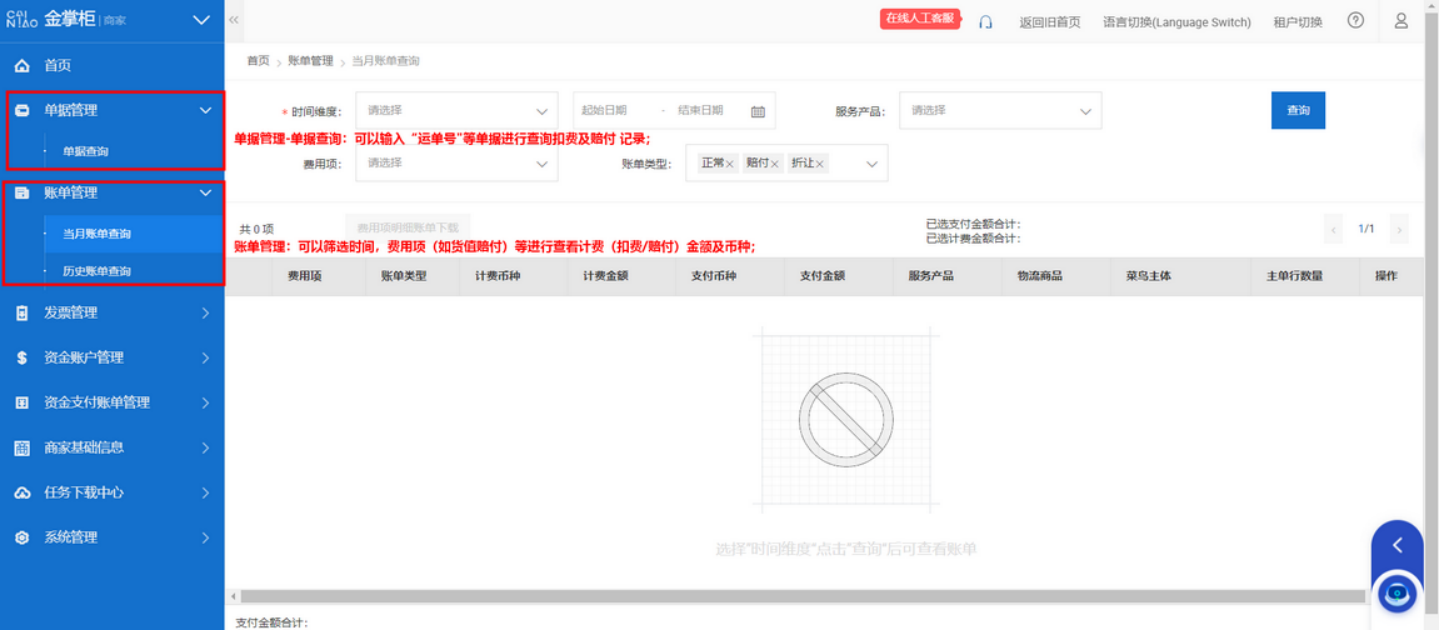Click the home icon beside 首页 in sidebar

click(x=21, y=64)
